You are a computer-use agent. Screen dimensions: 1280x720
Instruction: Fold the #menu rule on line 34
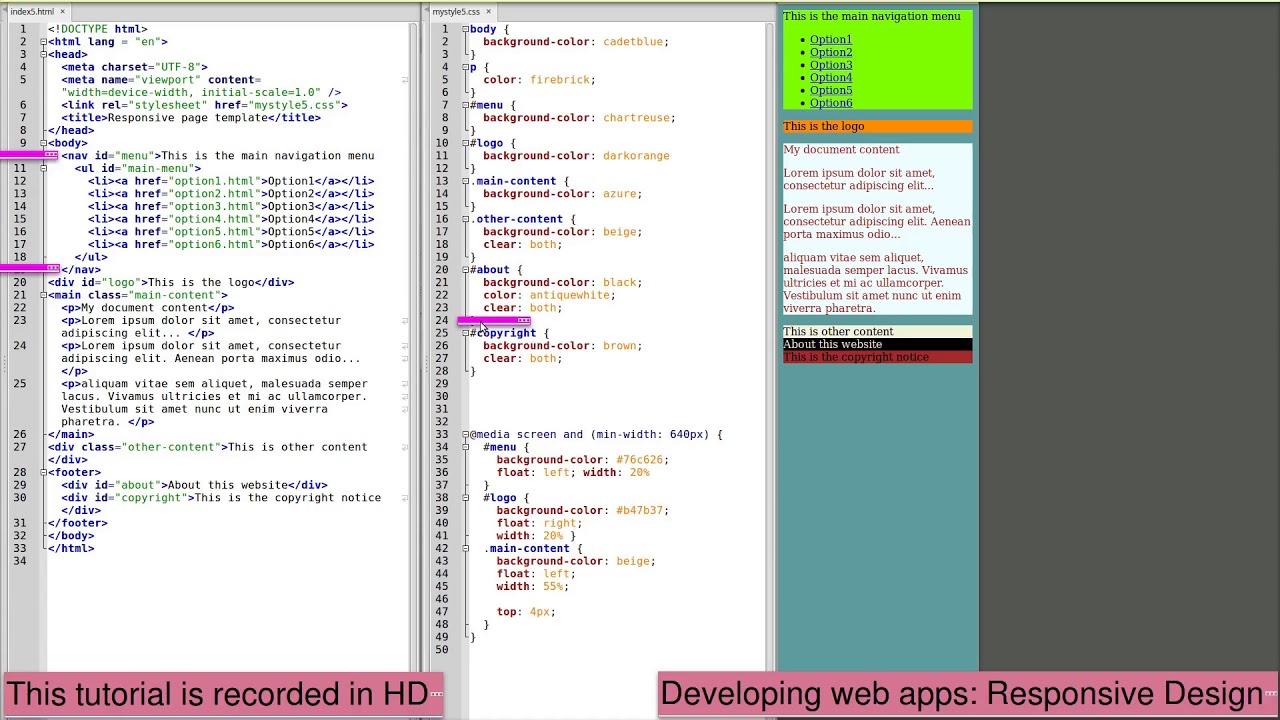[466, 447]
